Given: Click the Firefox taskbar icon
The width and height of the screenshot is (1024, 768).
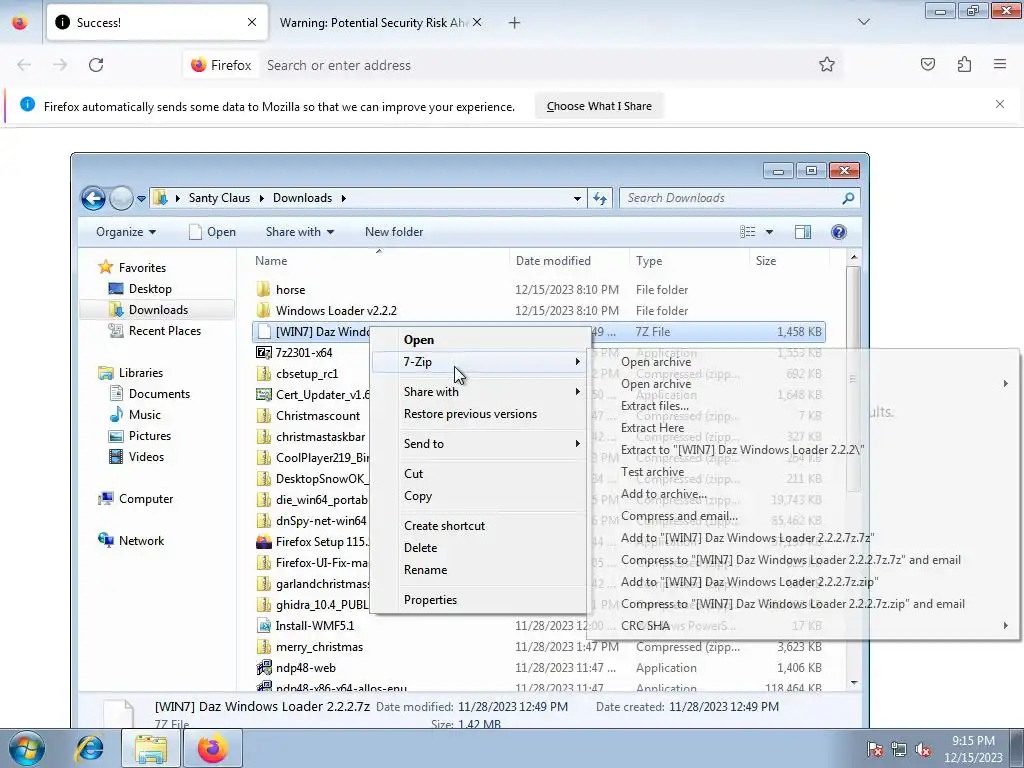Looking at the screenshot, I should click(x=213, y=748).
